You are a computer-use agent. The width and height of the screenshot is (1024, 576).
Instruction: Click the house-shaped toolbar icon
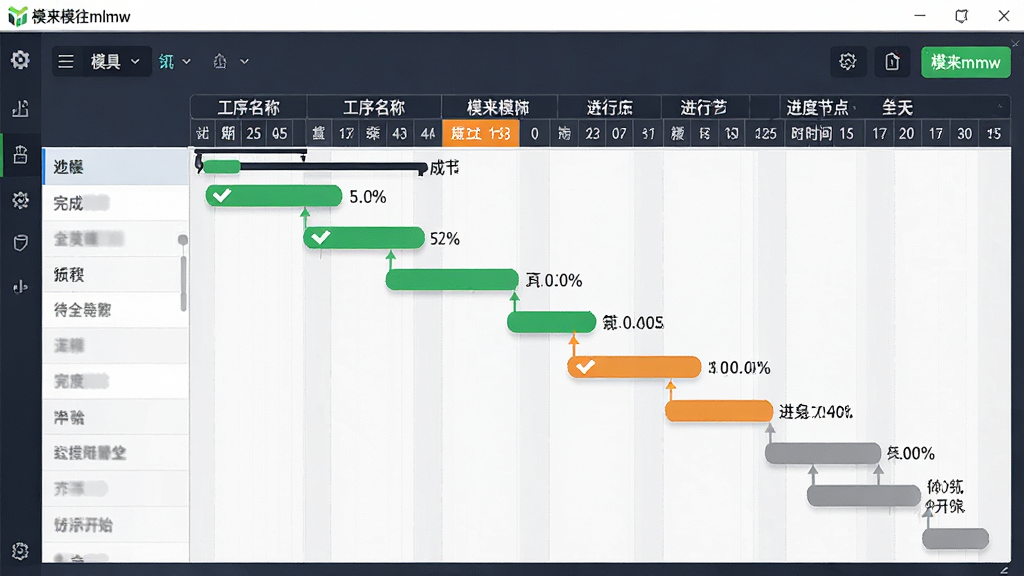[220, 61]
